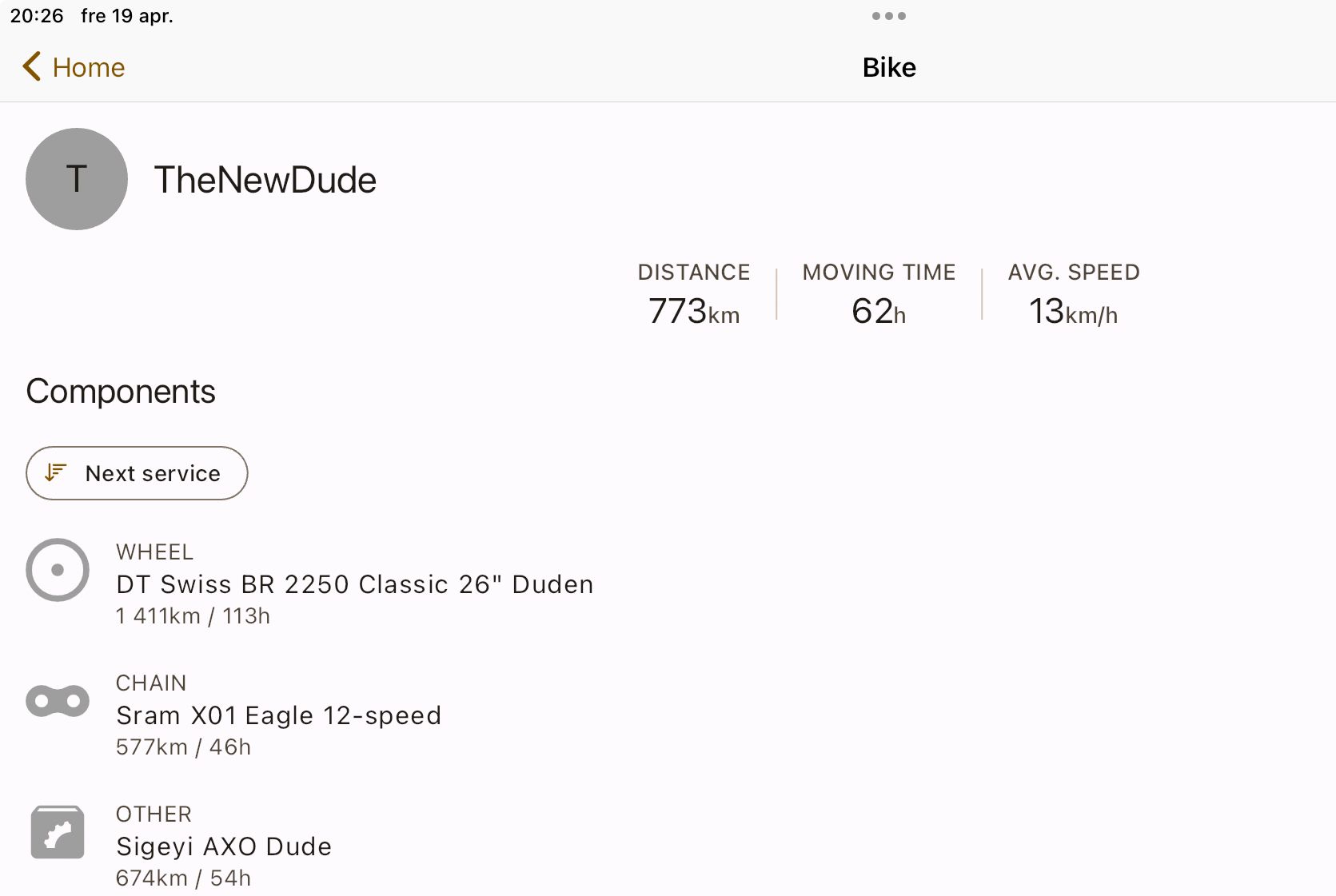Screen dimensions: 1336x896
Task: Tap the wheel component icon
Action: coord(58,570)
